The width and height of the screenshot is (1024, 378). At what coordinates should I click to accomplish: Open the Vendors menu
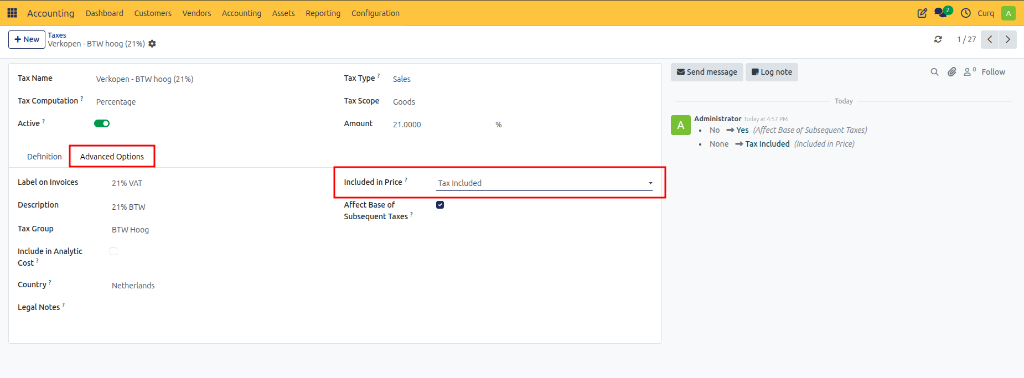[197, 13]
